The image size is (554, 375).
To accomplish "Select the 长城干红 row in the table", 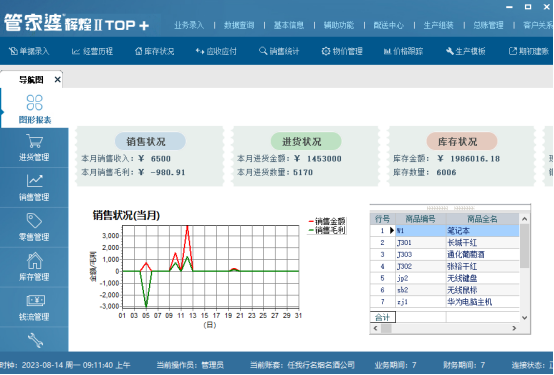I will 444,242.
